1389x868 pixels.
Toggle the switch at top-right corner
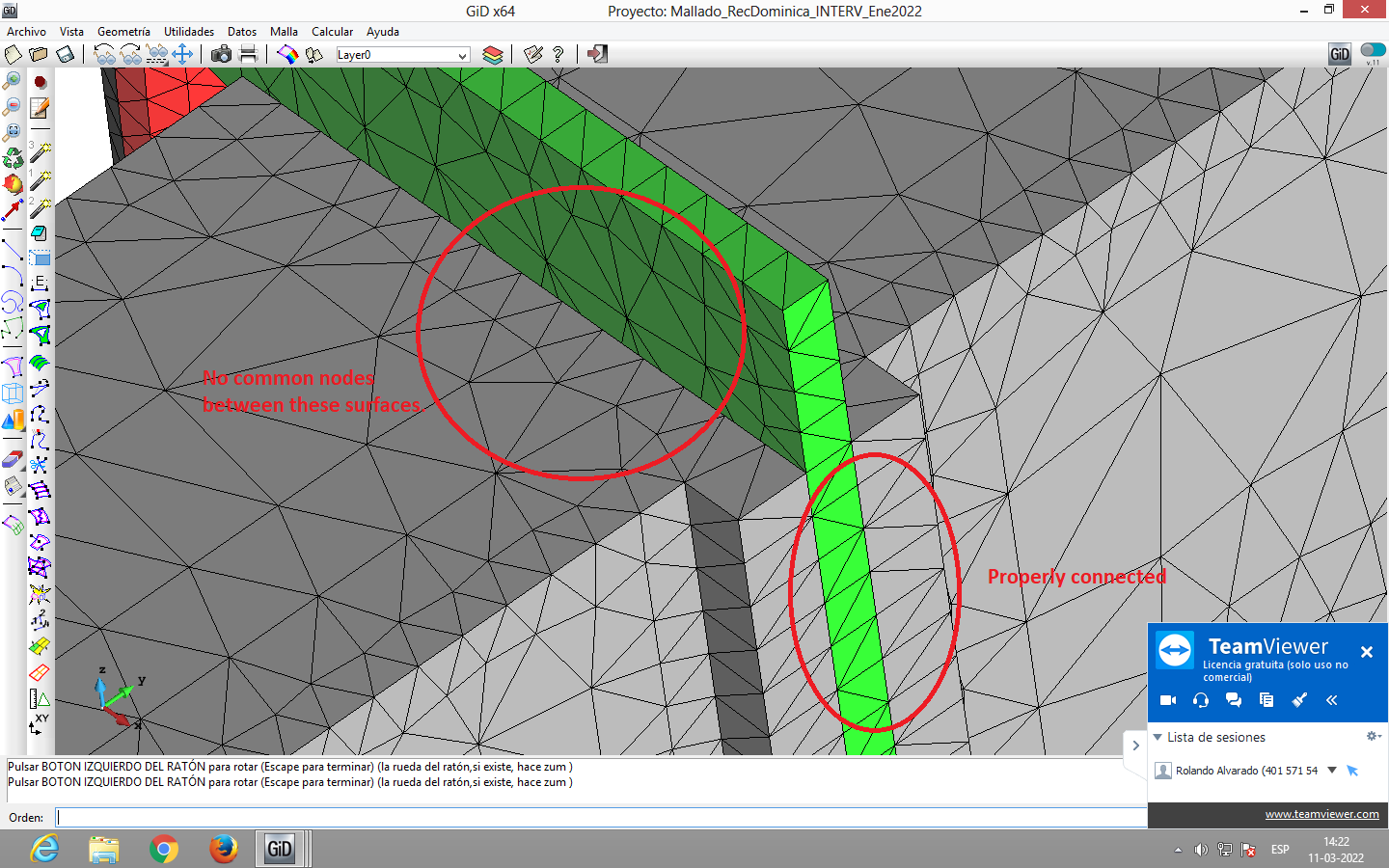click(x=1373, y=50)
